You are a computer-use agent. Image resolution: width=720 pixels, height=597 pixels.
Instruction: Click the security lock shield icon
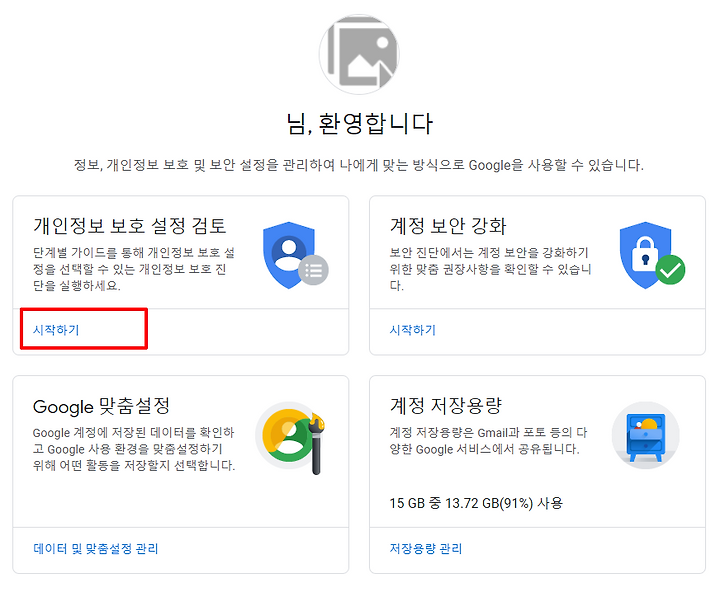coord(652,255)
